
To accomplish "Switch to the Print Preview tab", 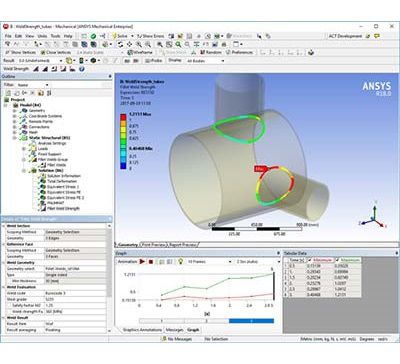I will tap(154, 245).
